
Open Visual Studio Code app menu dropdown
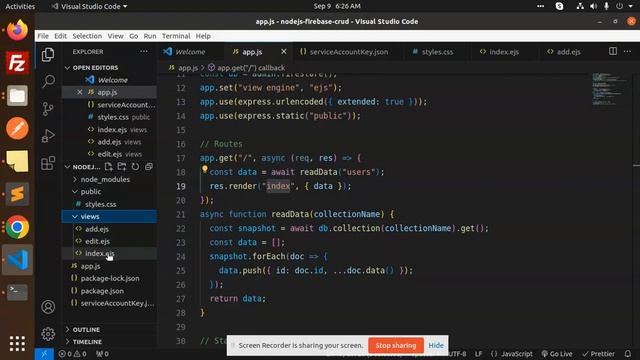tap(89, 6)
